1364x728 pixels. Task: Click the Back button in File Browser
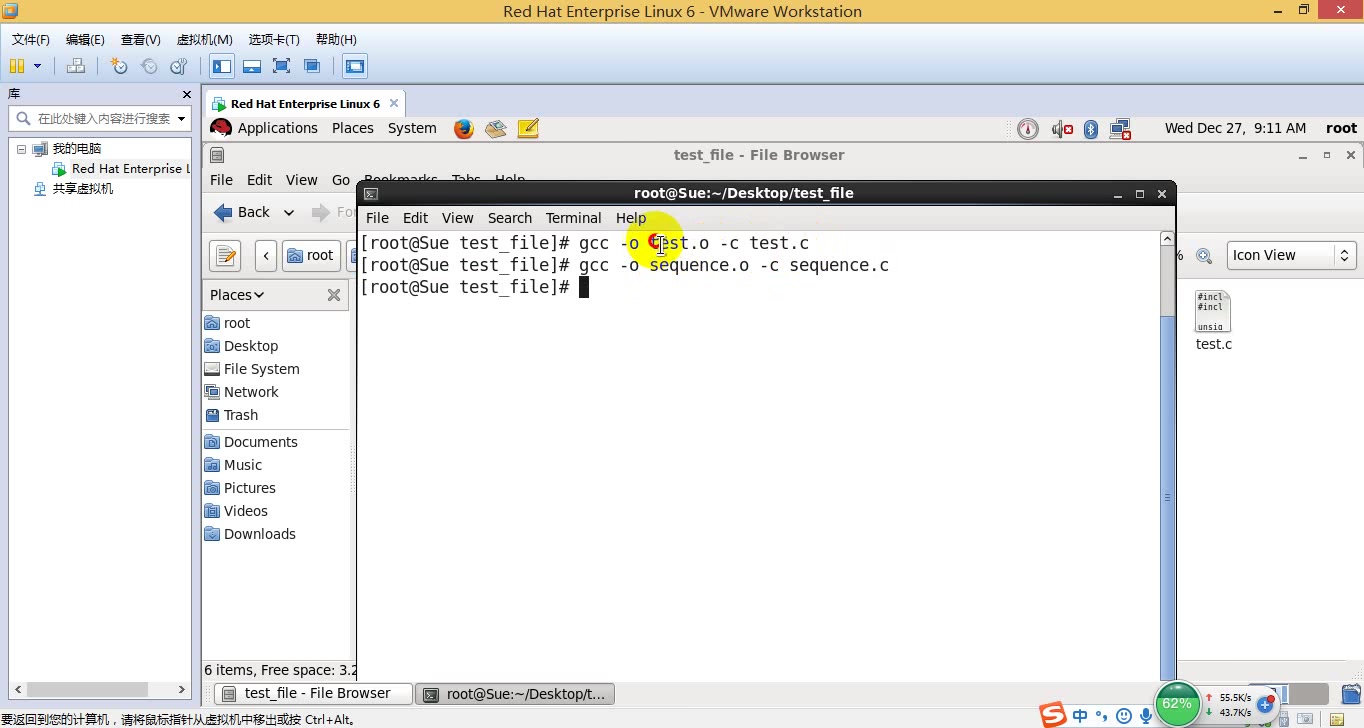[242, 212]
